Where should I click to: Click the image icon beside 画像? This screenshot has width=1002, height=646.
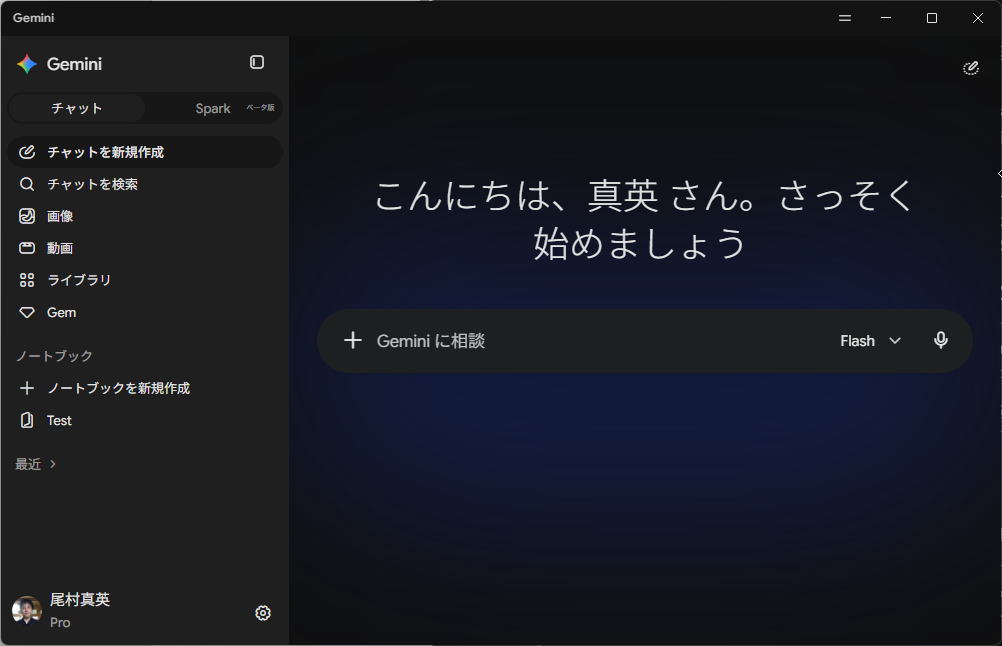(27, 216)
